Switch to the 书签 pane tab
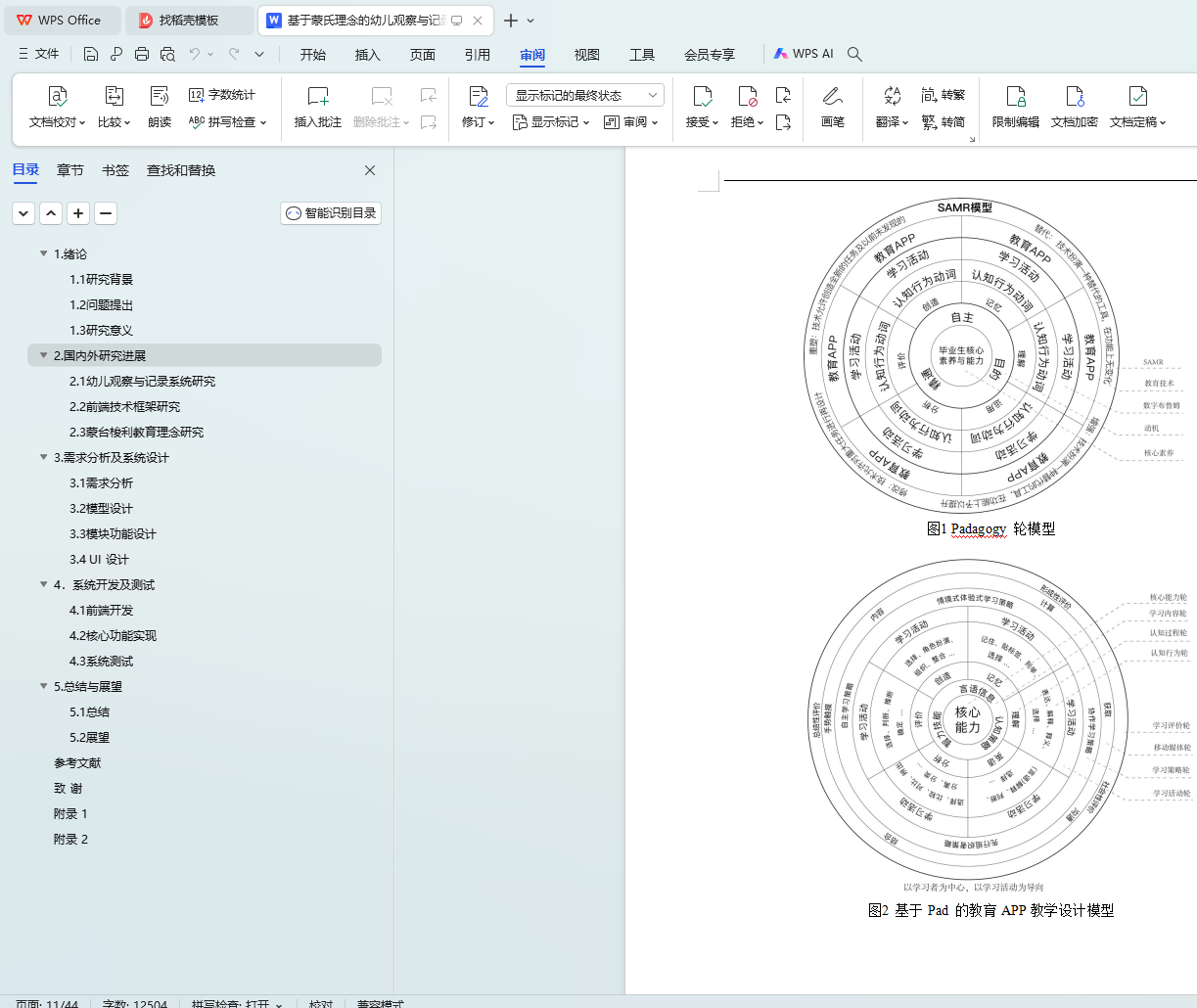The image size is (1197, 1008). (x=115, y=170)
